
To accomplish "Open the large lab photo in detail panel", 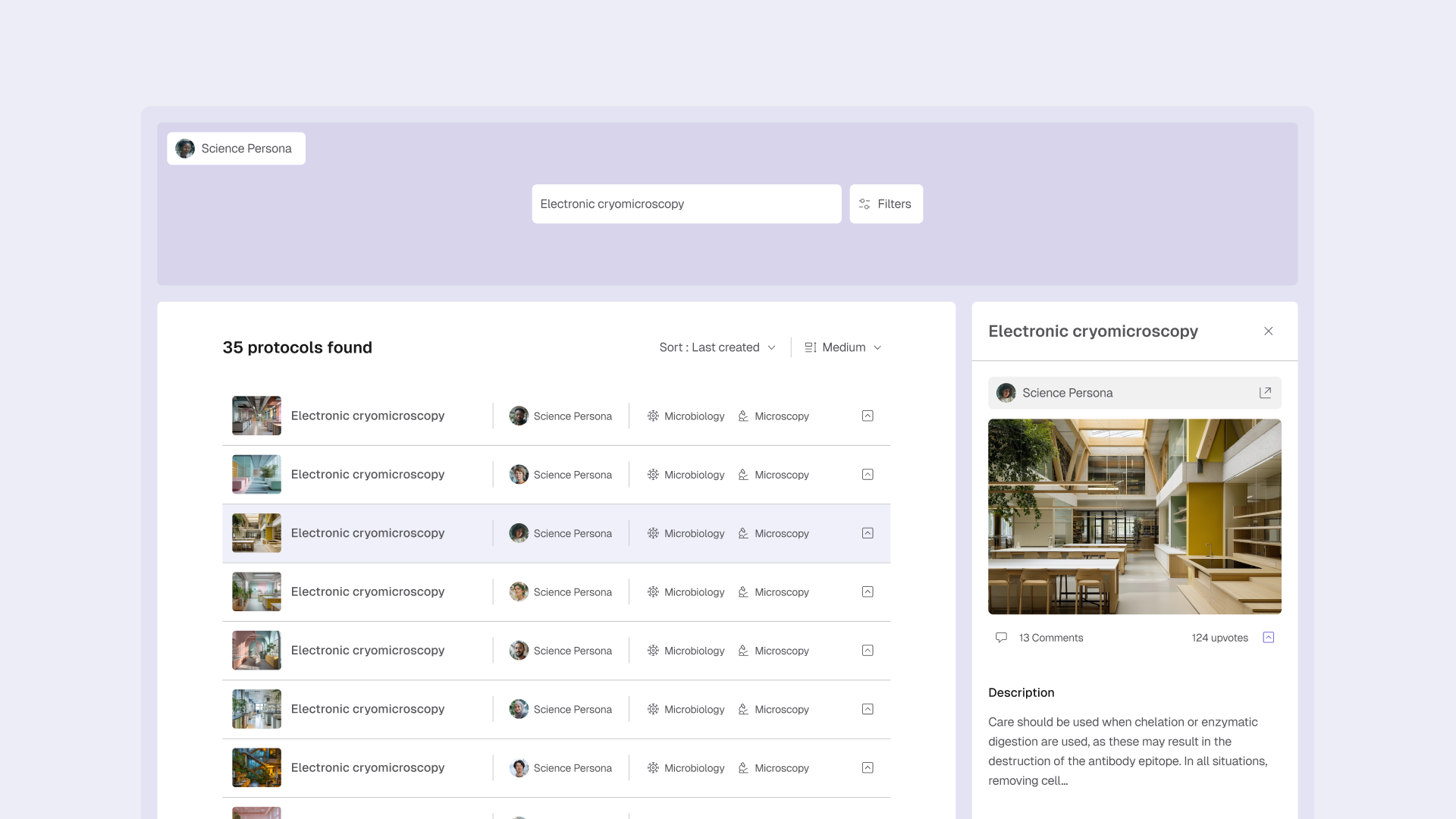I will [x=1134, y=516].
